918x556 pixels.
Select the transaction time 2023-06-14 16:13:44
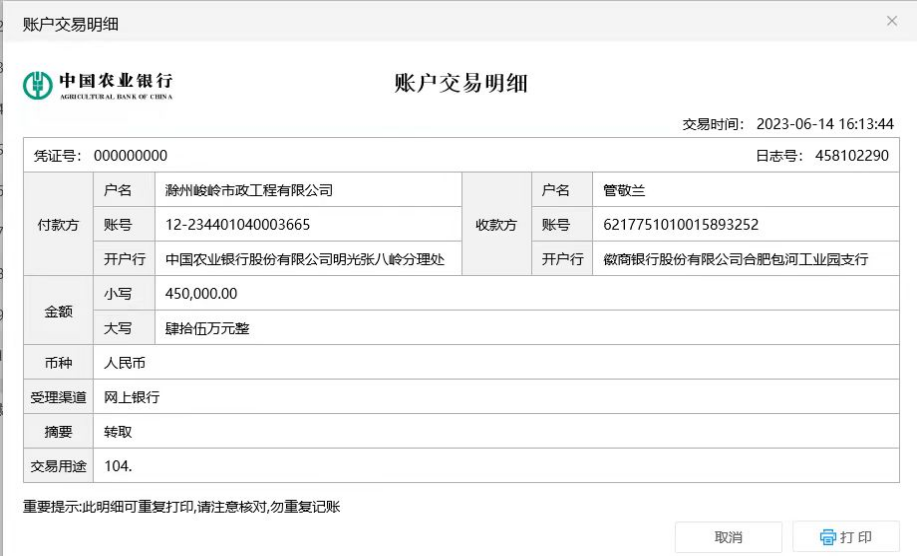pyautogui.click(x=824, y=124)
